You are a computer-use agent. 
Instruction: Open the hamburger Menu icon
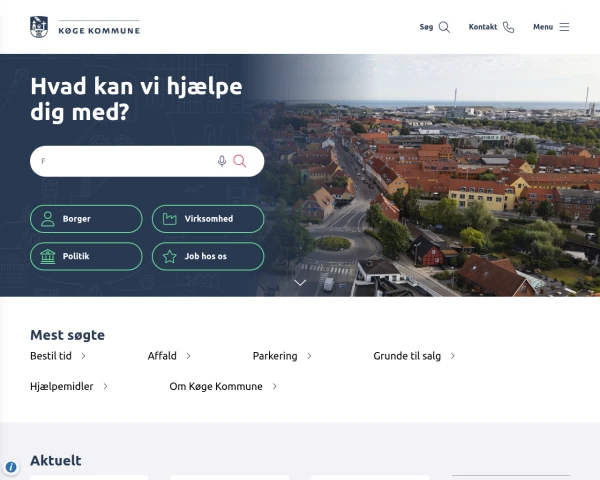pyautogui.click(x=565, y=27)
